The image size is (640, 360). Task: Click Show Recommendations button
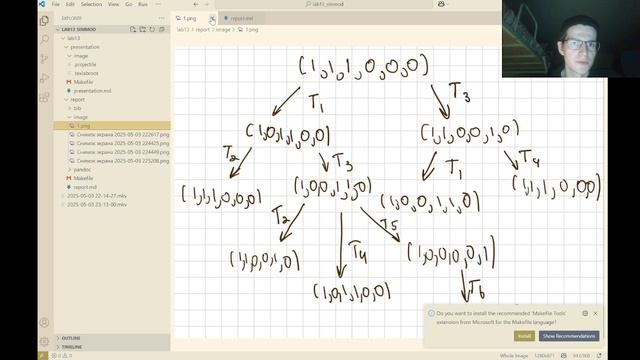(x=569, y=336)
